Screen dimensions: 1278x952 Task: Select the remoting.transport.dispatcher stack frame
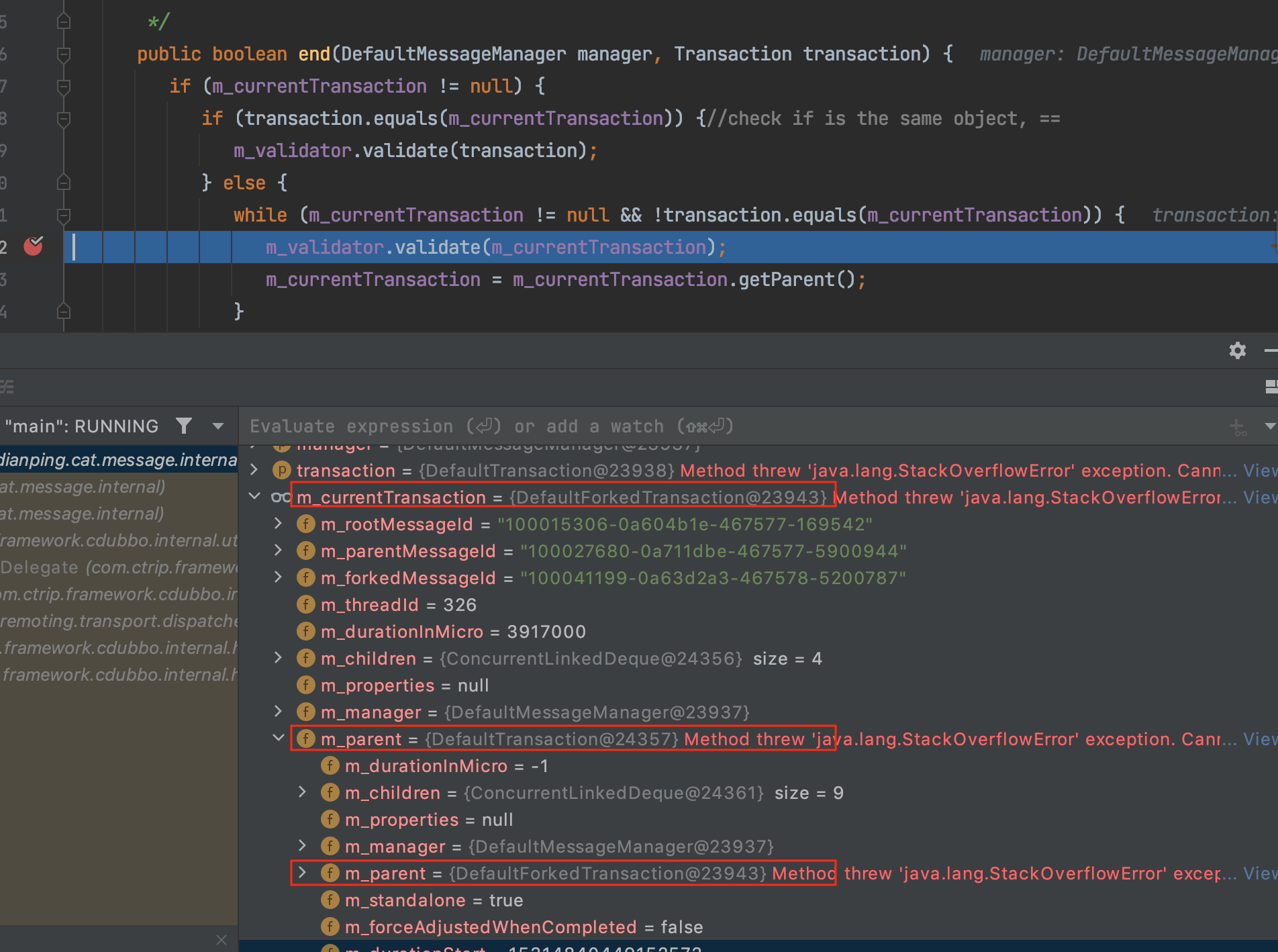(119, 620)
